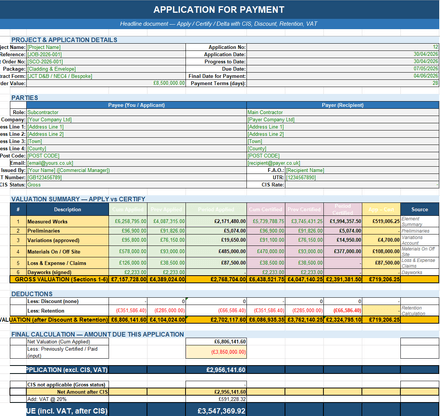Select the Loss & Expense / Claims cell
Screen dimensions: 440x416
click(x=67, y=263)
